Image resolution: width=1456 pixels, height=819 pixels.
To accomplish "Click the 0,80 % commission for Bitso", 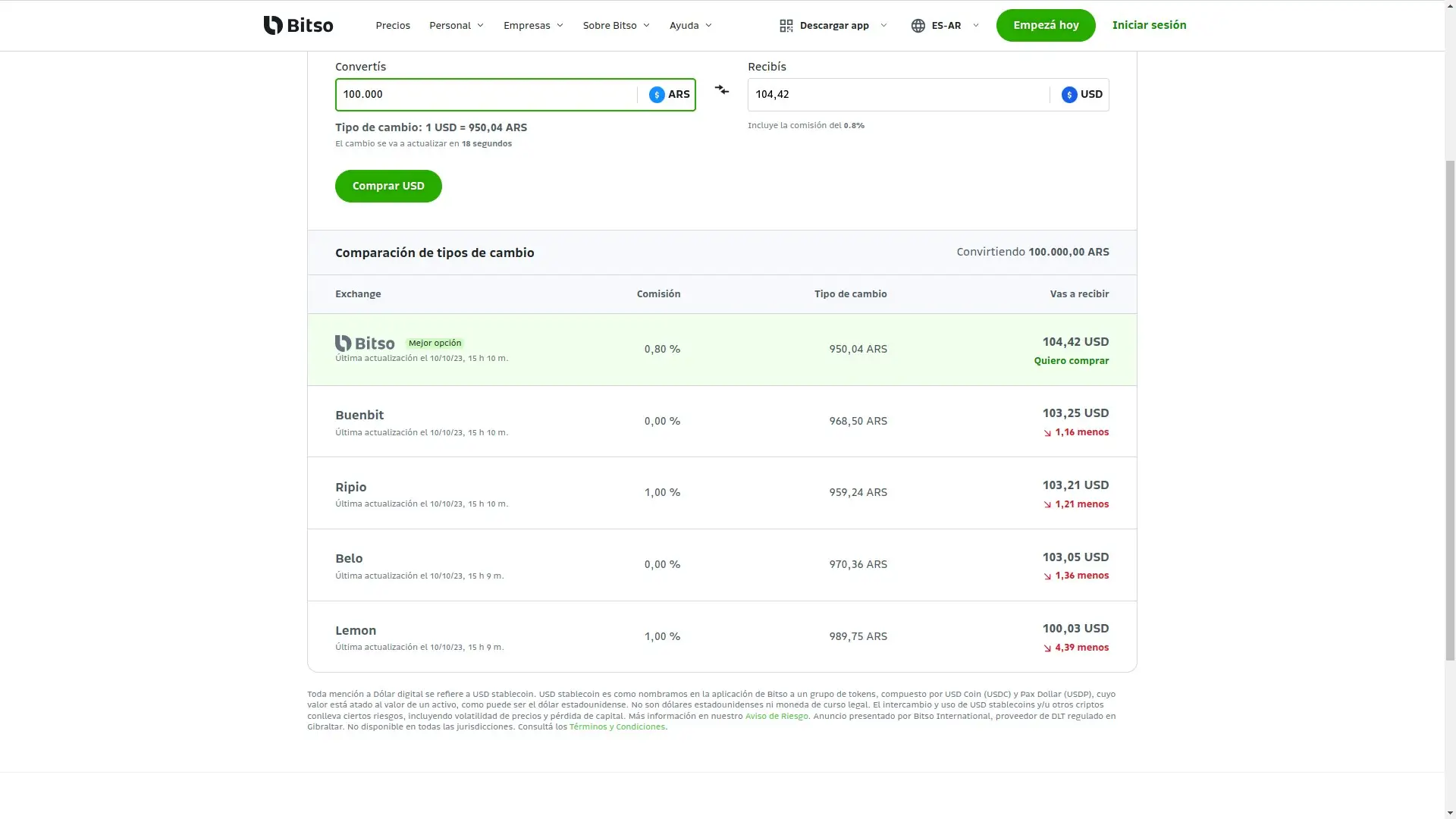I will coord(662,349).
